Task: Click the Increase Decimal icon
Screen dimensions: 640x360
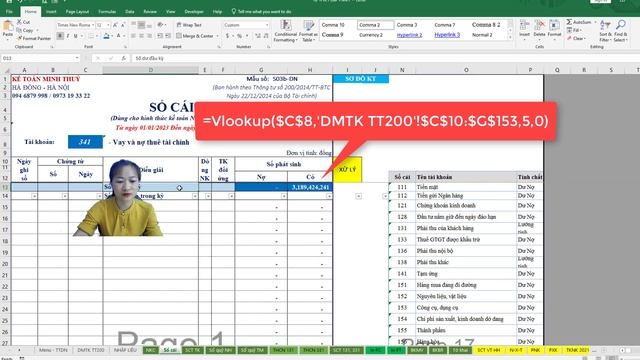Action: click(258, 36)
